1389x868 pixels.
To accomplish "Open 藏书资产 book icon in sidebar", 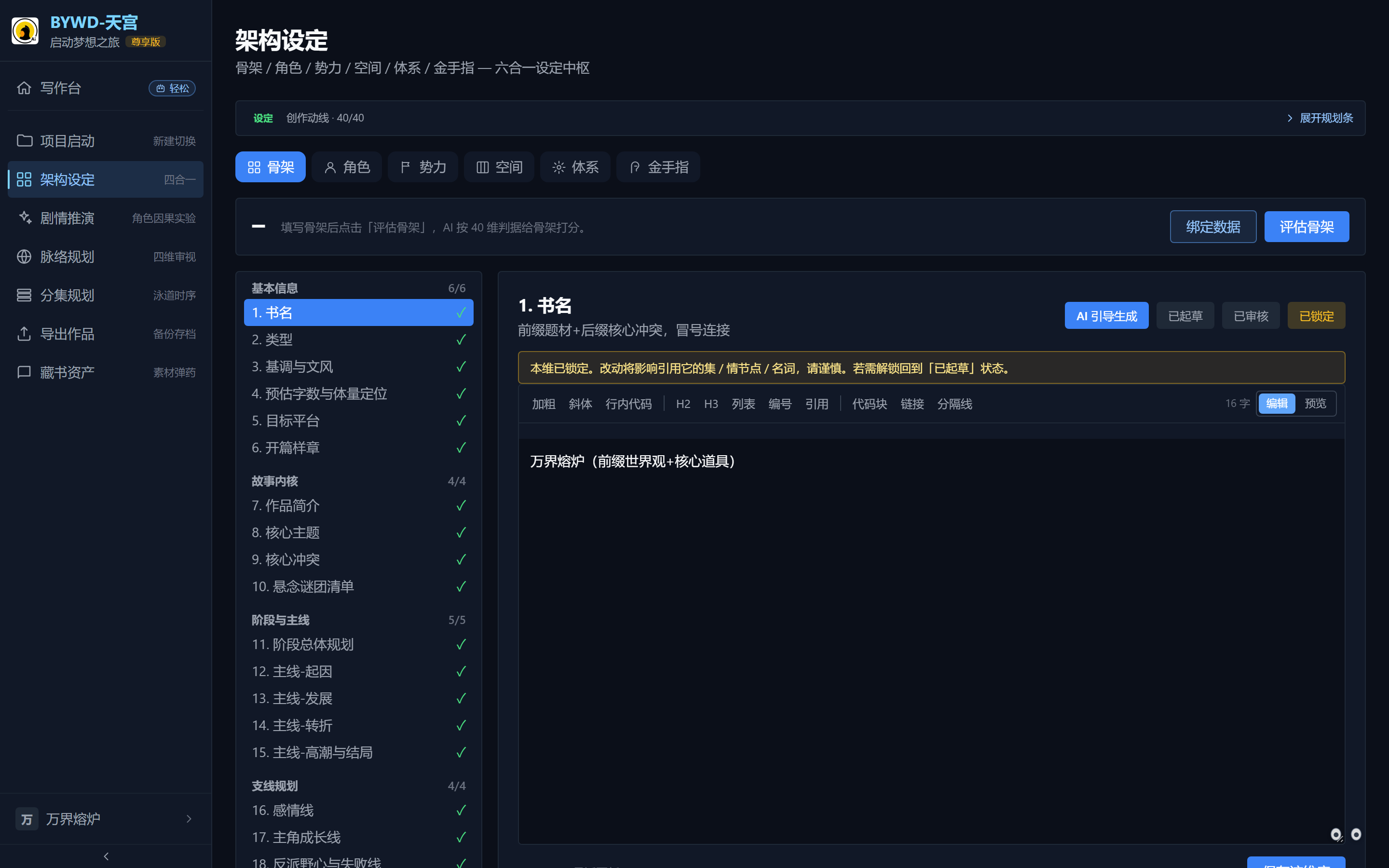I will point(24,372).
